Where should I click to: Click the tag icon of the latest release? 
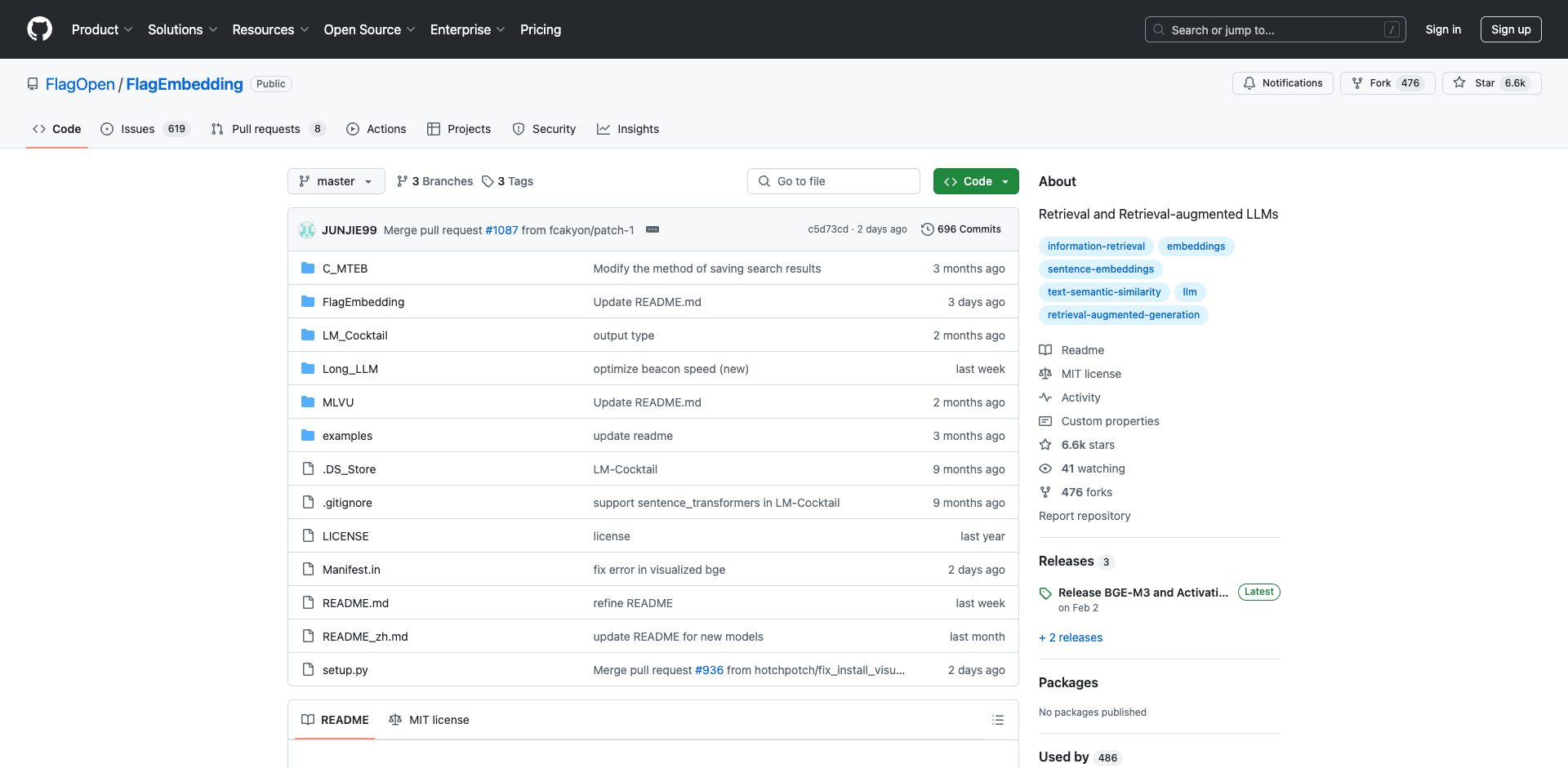tap(1045, 593)
